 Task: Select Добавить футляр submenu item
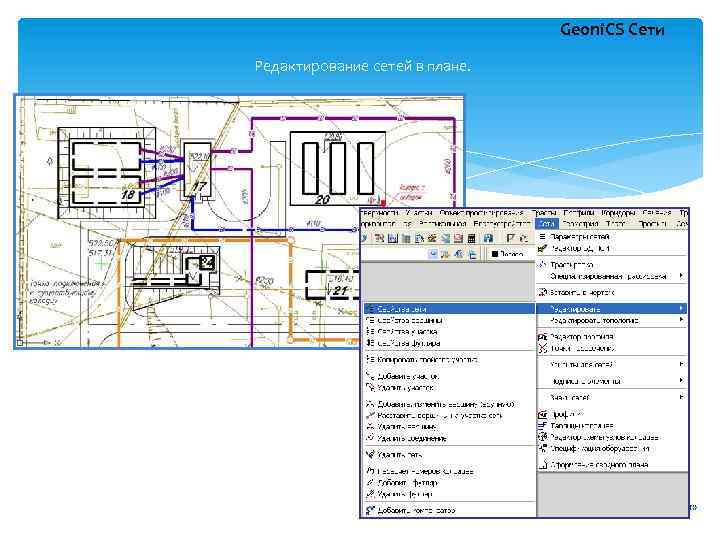[x=407, y=483]
